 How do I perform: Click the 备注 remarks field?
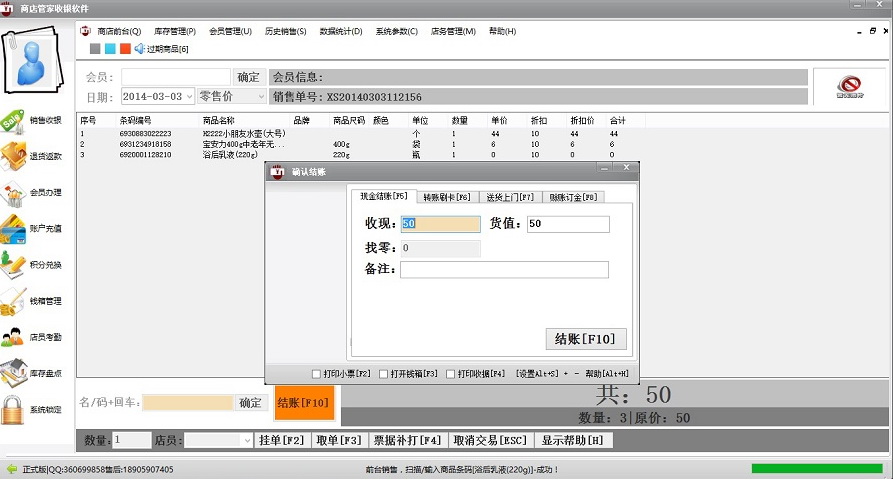click(504, 269)
